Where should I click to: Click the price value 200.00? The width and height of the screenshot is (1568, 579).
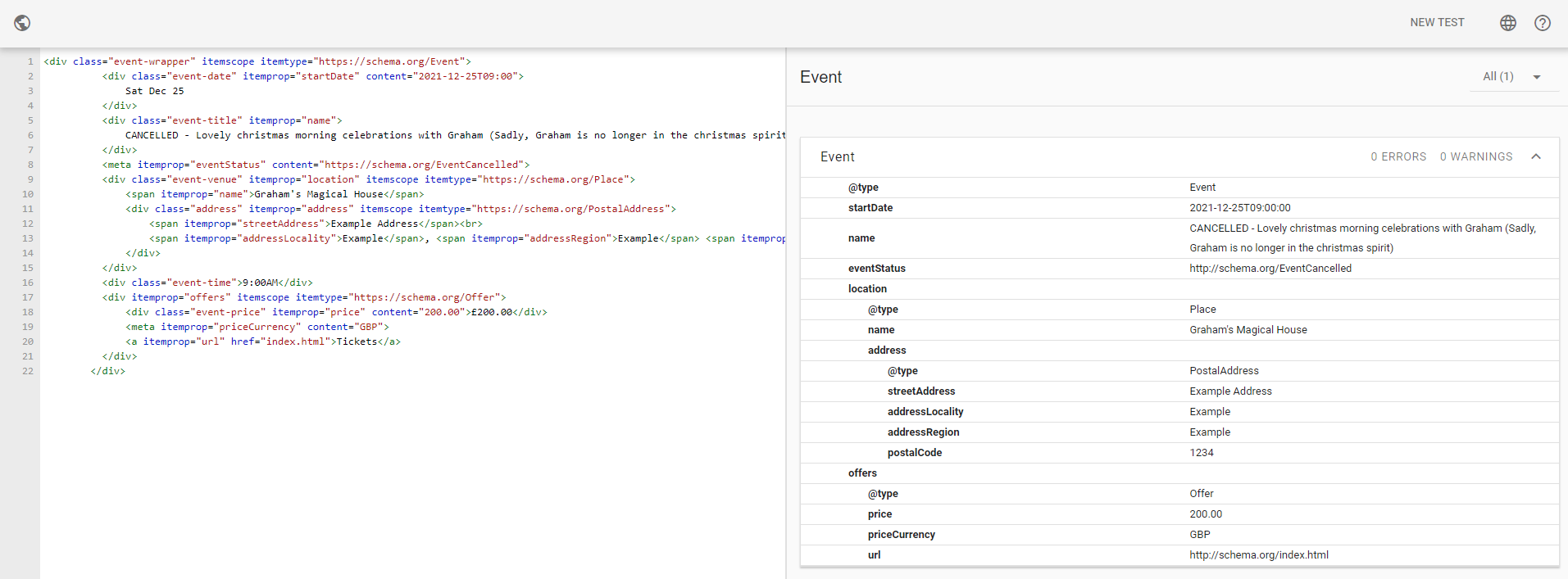(x=1206, y=514)
